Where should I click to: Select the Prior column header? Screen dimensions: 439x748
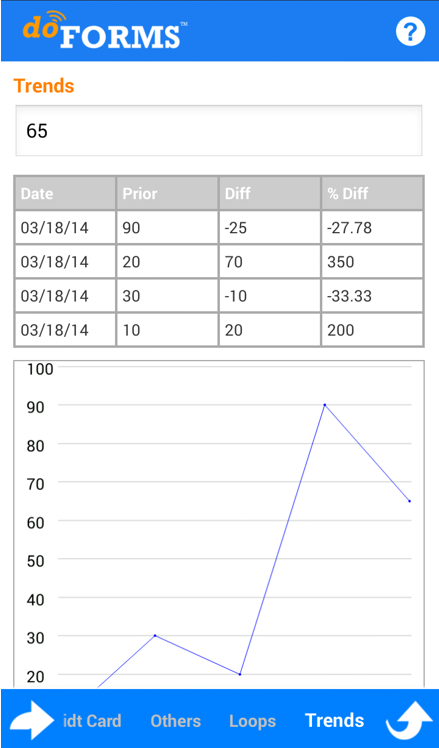167,193
